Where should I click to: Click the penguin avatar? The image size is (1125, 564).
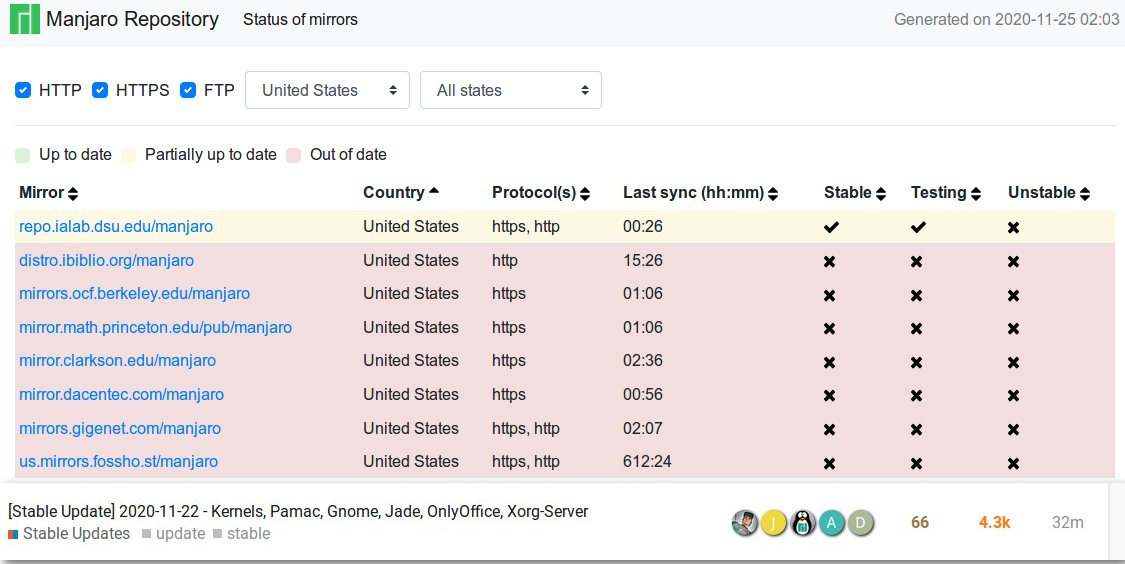tap(803, 523)
